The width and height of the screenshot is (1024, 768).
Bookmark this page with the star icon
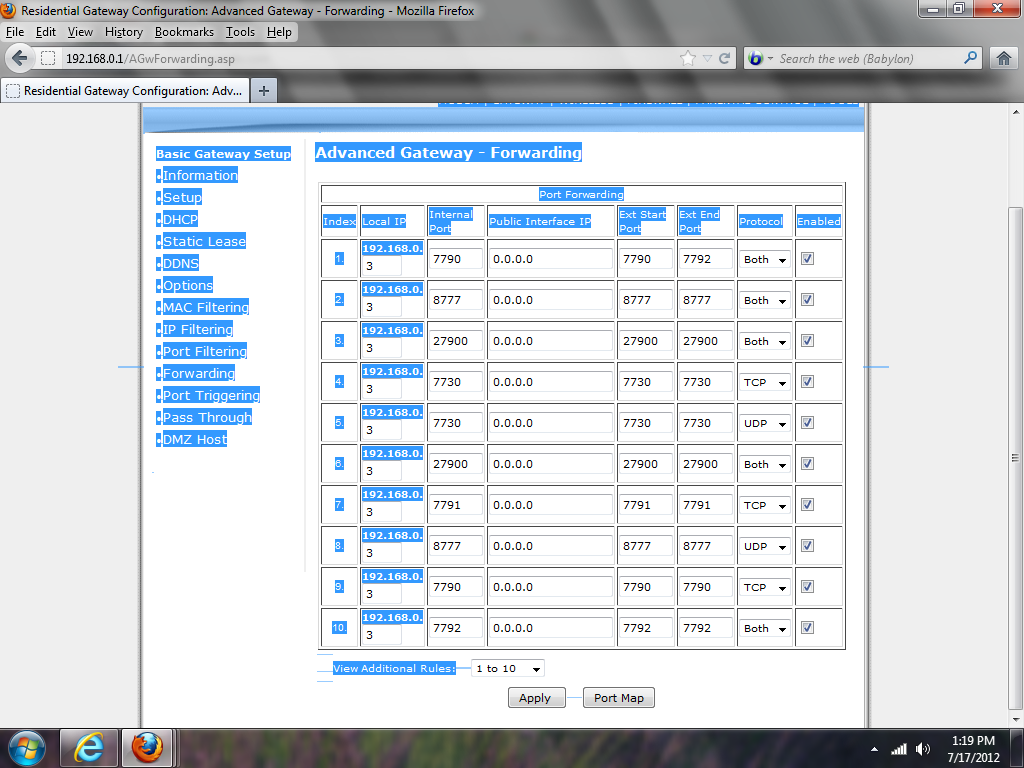[x=688, y=58]
